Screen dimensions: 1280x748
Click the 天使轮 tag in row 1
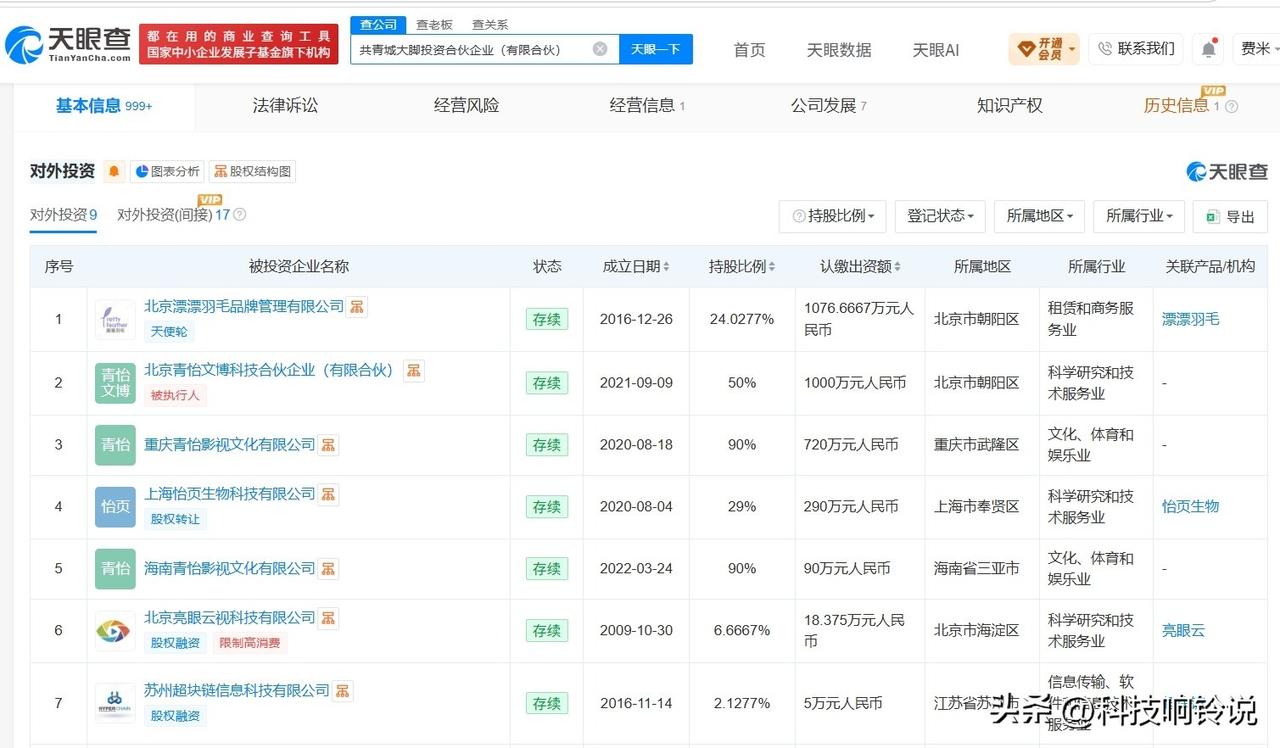click(169, 331)
